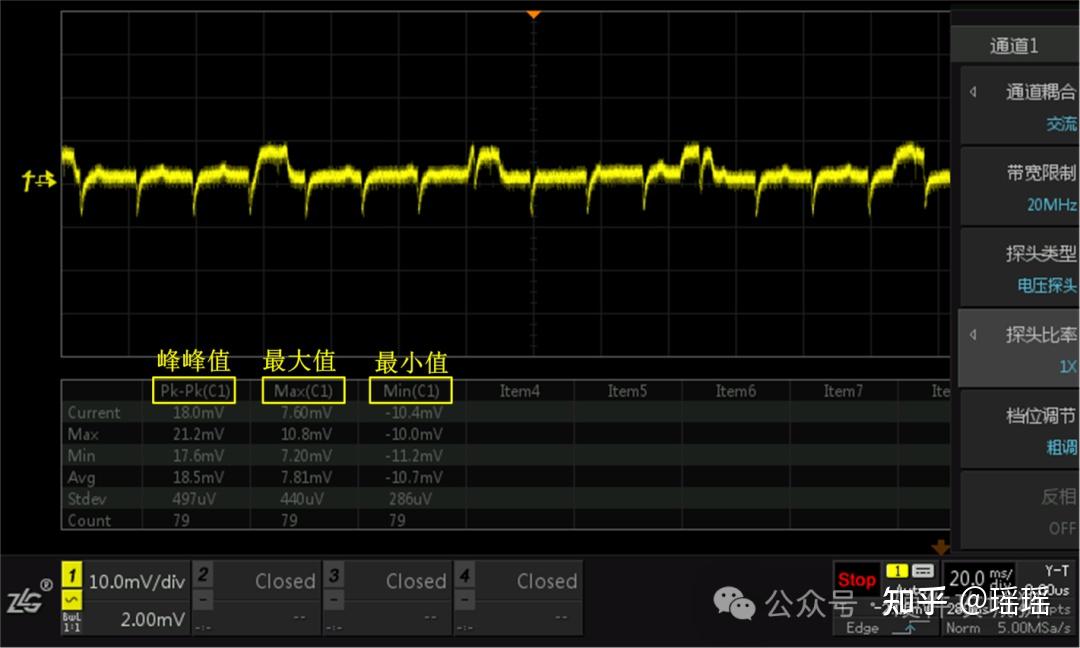Click Current Pk-Pk value 18.0mV

(x=198, y=412)
